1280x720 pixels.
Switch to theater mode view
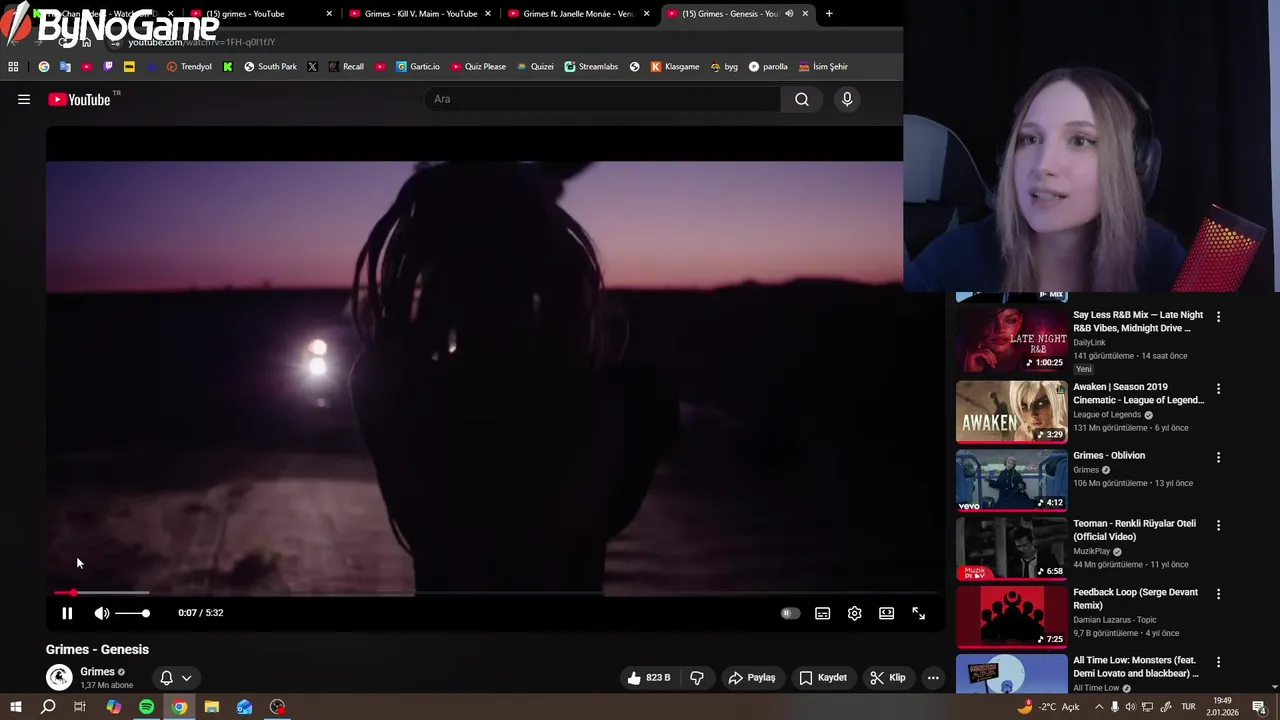tap(886, 613)
